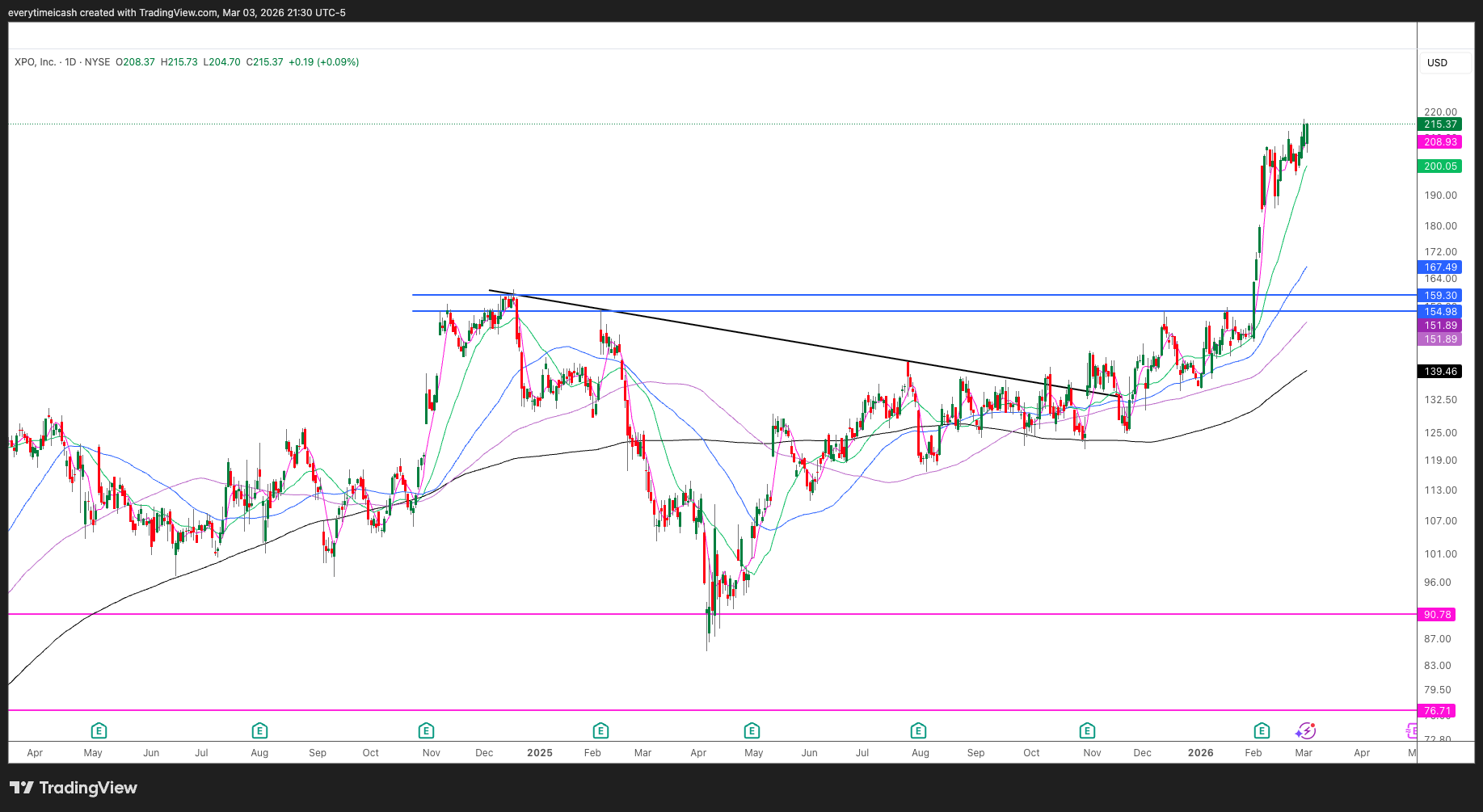Click the blue 154.98 horizontal line label
Screen dimensions: 1483x812
point(1440,312)
